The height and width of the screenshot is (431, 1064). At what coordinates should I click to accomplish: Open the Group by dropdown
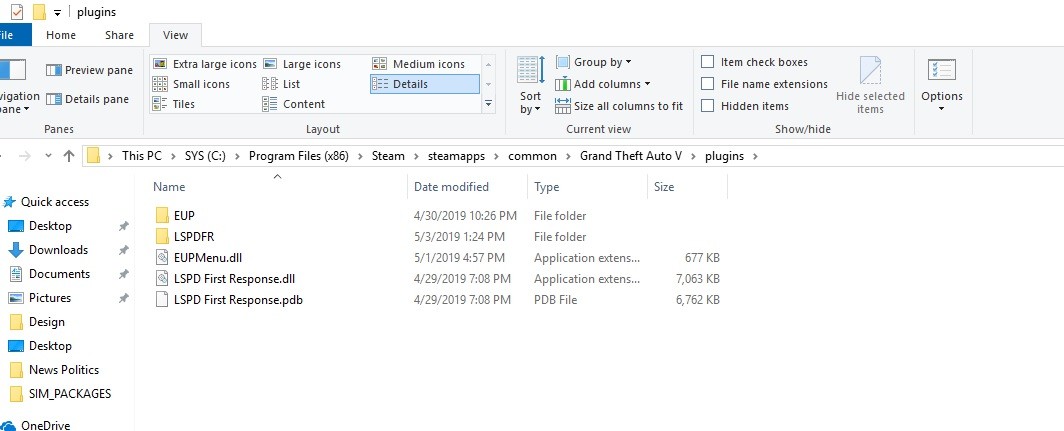tap(594, 62)
